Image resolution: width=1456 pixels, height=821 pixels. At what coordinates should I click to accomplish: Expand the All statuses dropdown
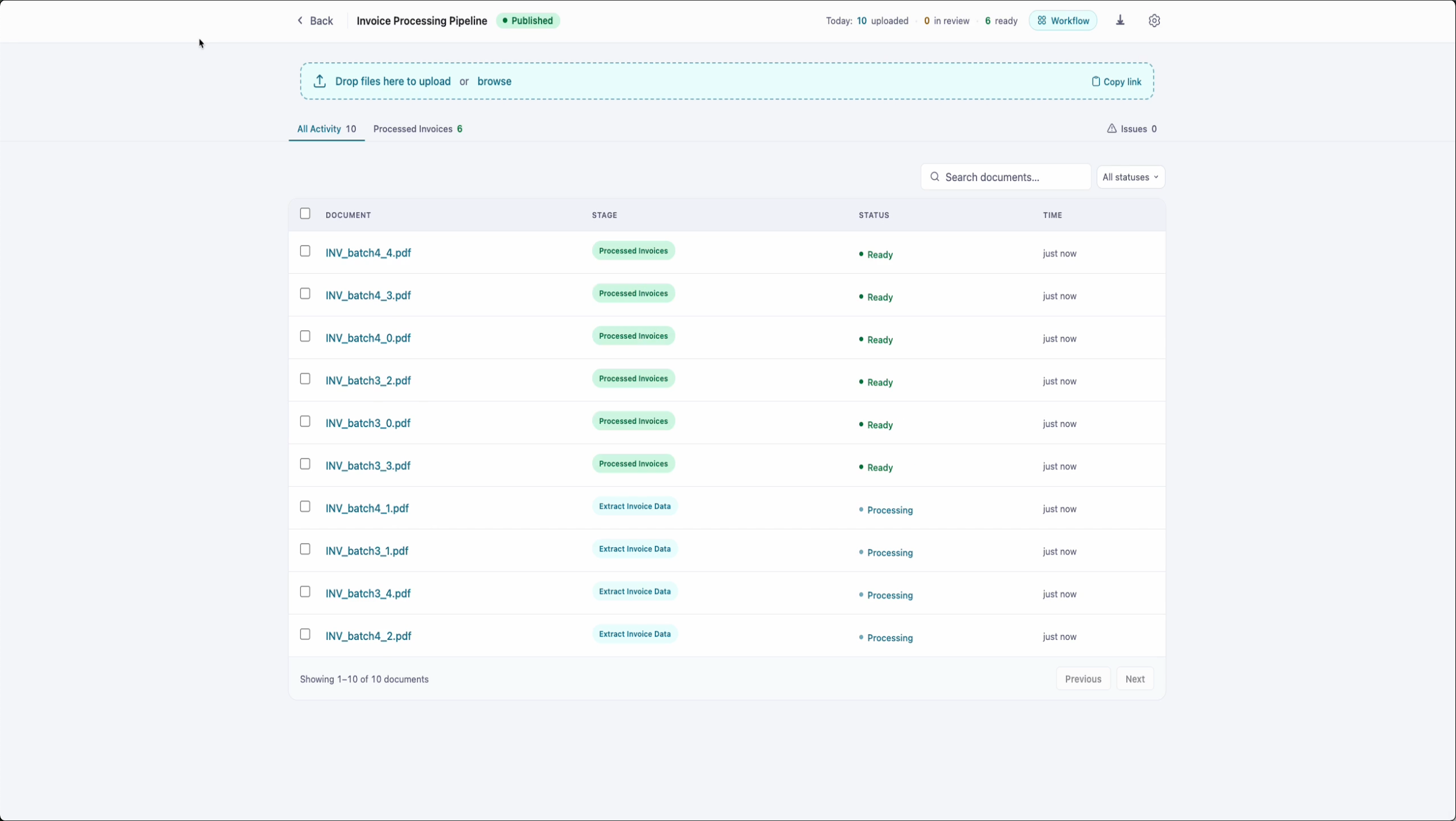(1130, 177)
